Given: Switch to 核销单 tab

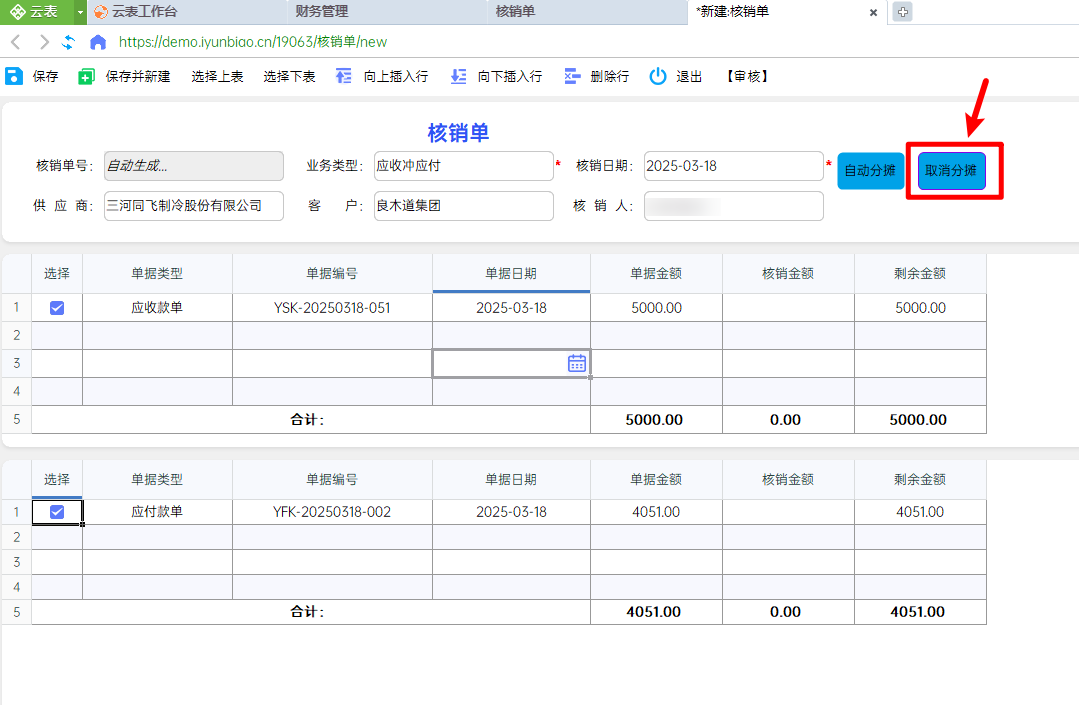Looking at the screenshot, I should pos(586,12).
